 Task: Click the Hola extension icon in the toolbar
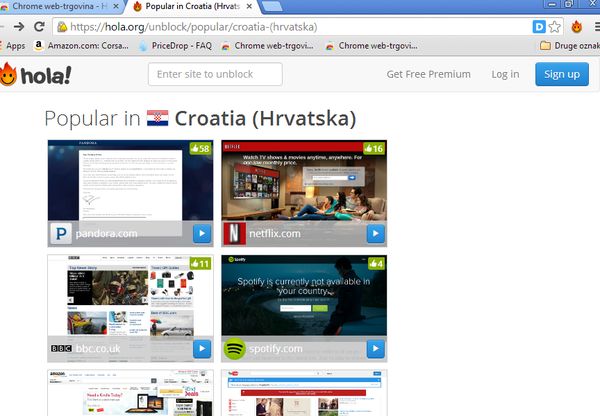tap(577, 27)
